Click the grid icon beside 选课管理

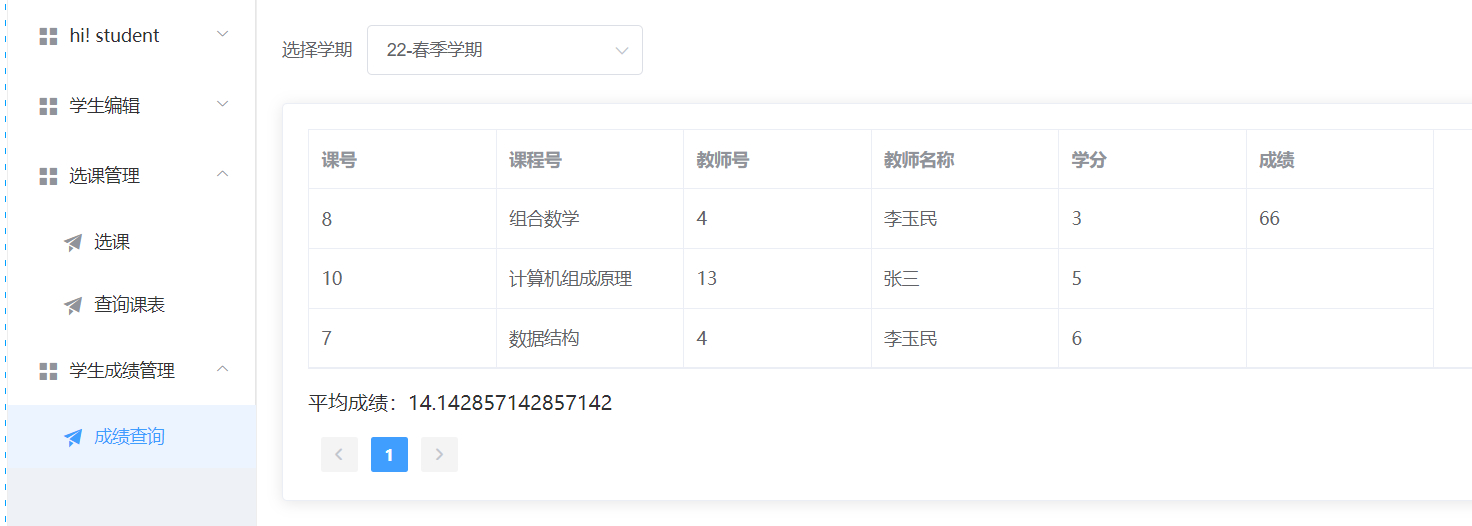click(x=48, y=176)
